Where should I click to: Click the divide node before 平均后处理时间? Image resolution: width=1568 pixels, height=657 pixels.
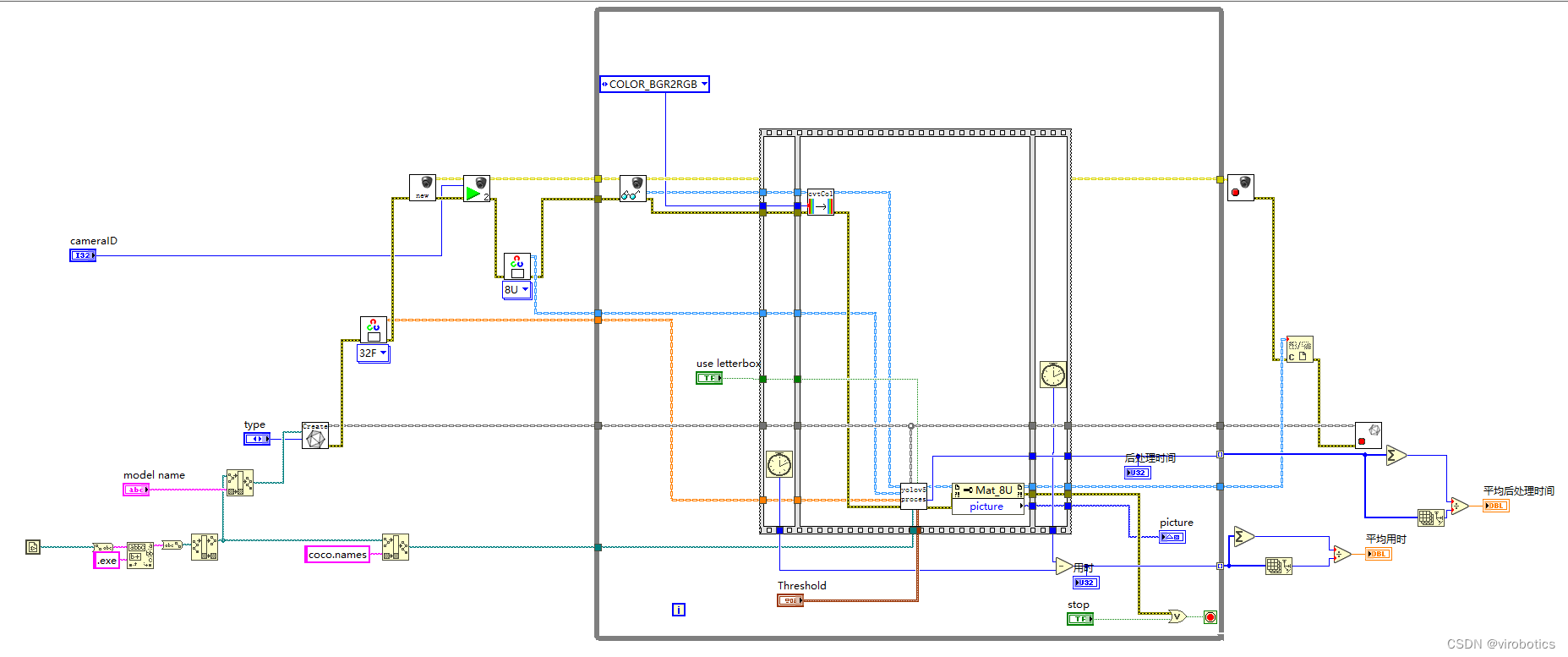coord(1460,506)
